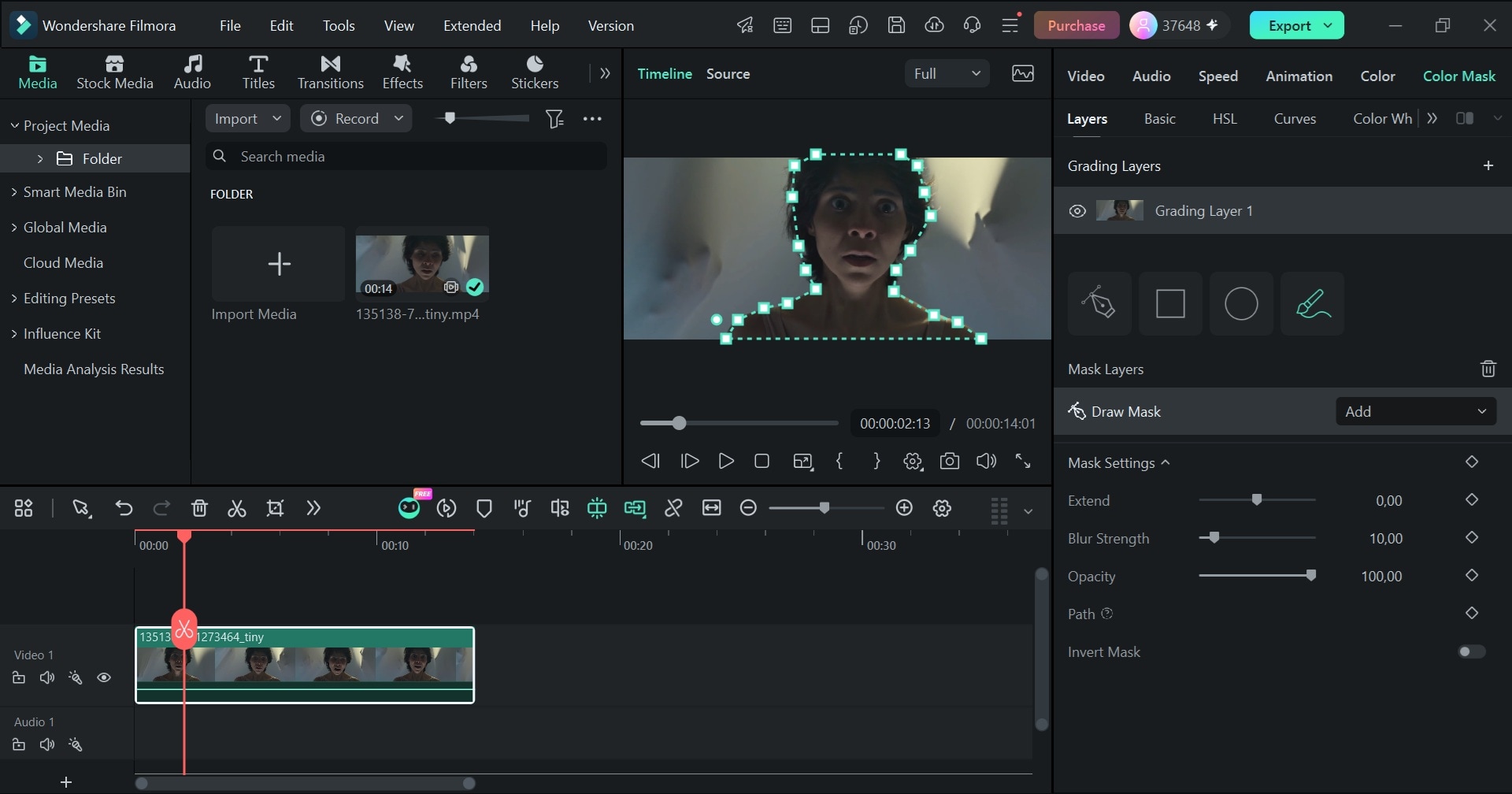Redo the last action
Image resolution: width=1512 pixels, height=794 pixels.
[x=161, y=509]
